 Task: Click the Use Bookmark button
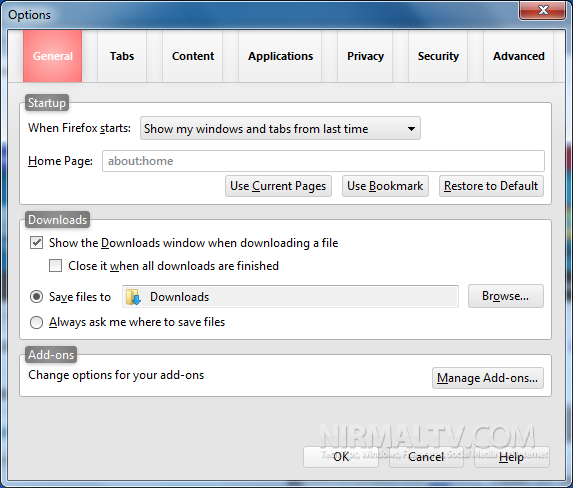[x=385, y=186]
